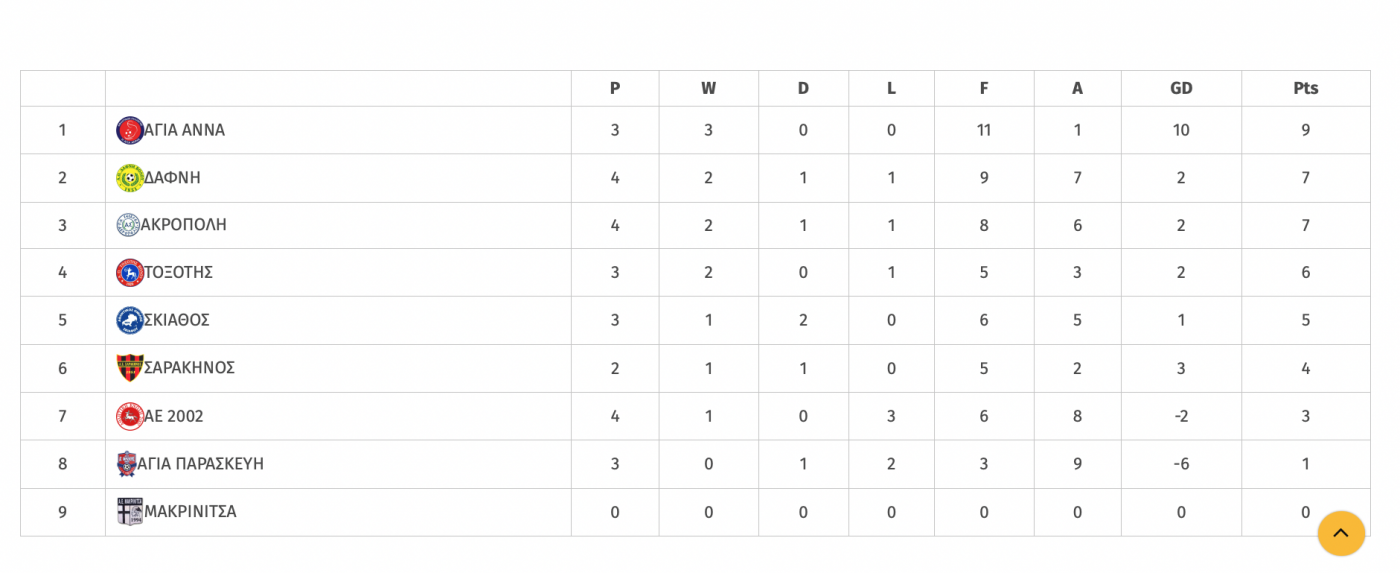Click the ΣΑΡΑΚΗΝΟΣ shield crest
The image size is (1400, 573).
tap(130, 368)
